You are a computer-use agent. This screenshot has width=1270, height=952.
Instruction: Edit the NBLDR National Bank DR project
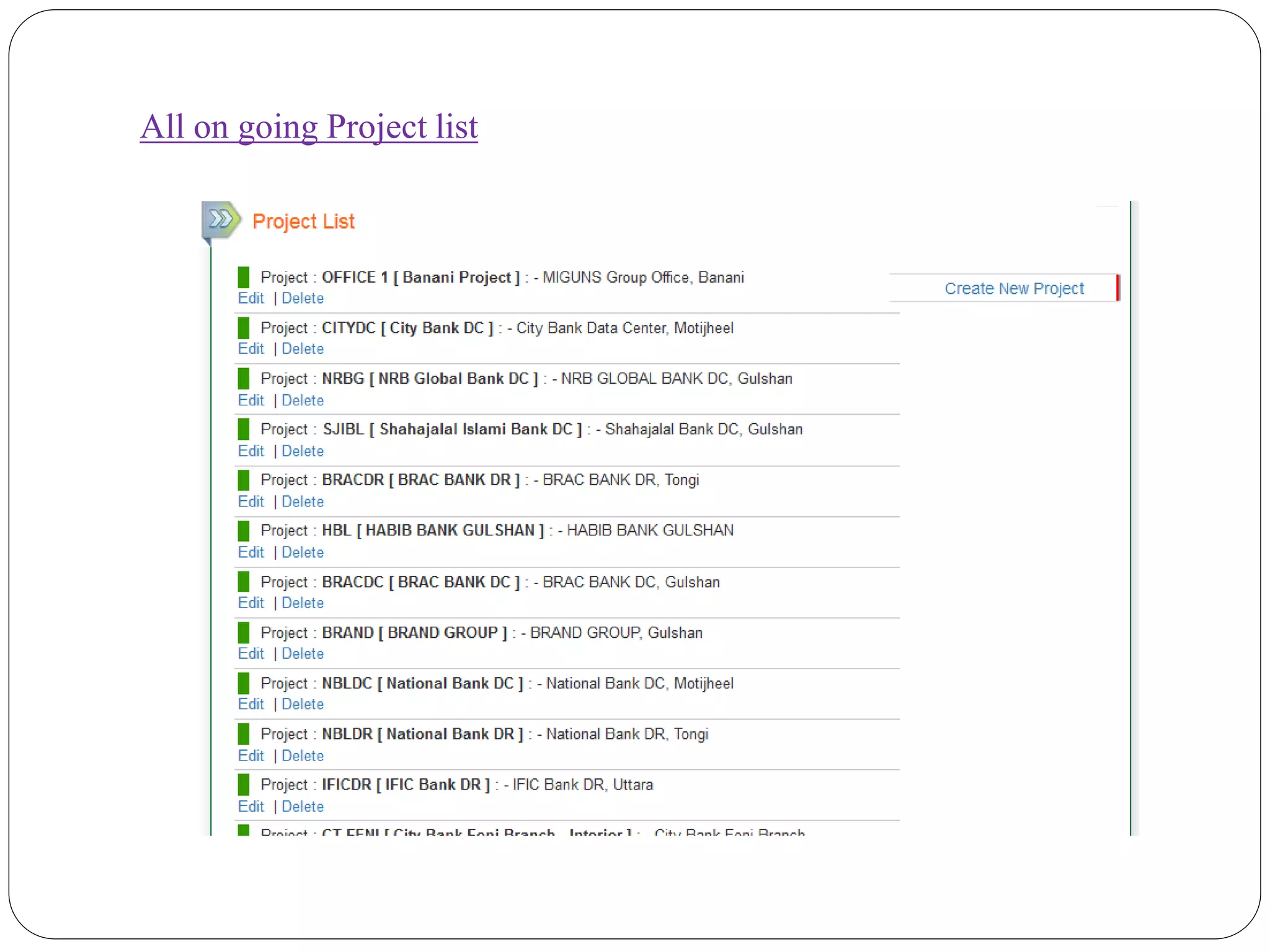(251, 756)
